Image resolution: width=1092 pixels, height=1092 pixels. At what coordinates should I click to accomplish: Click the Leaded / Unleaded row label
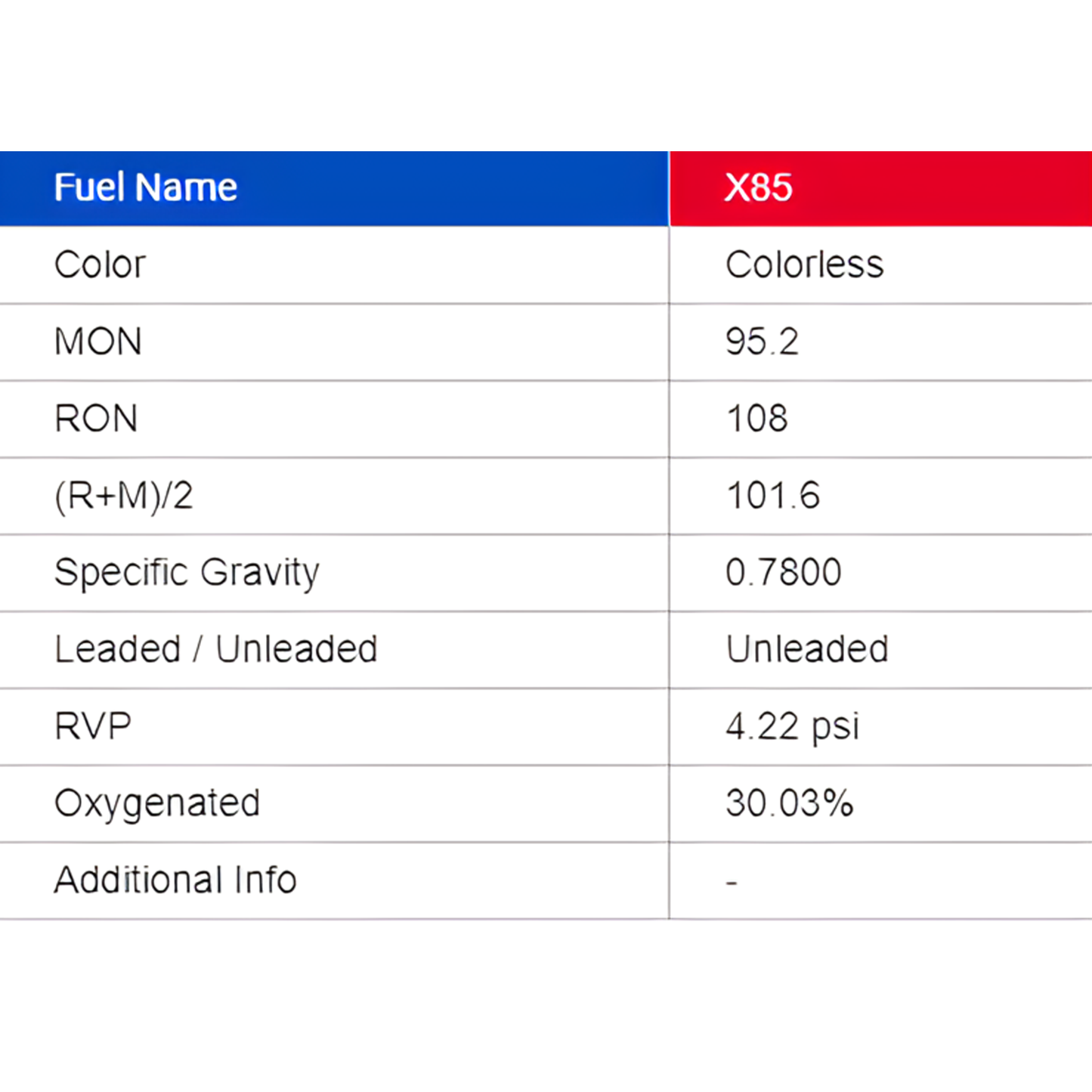pyautogui.click(x=216, y=649)
